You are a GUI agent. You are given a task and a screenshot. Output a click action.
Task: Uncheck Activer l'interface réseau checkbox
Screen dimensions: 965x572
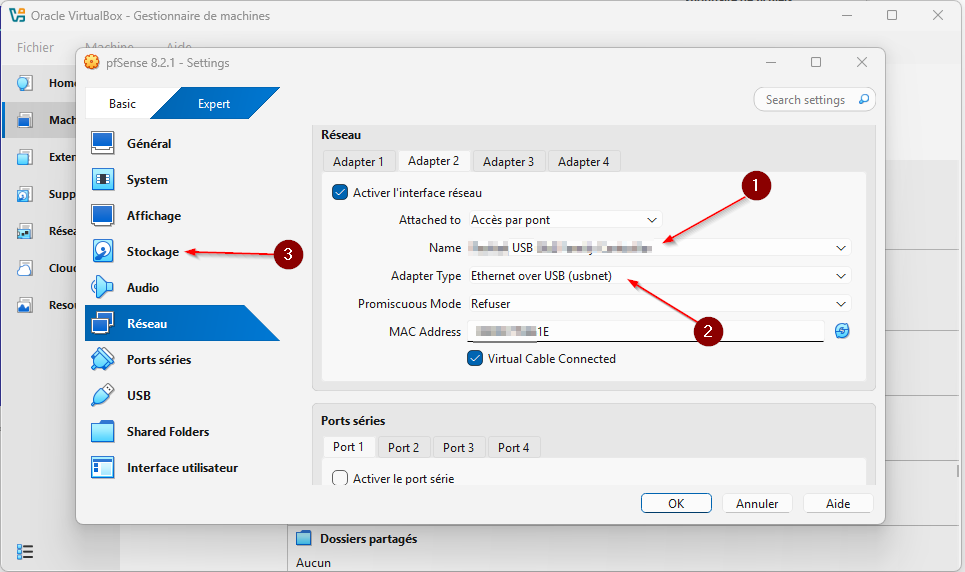[x=340, y=193]
